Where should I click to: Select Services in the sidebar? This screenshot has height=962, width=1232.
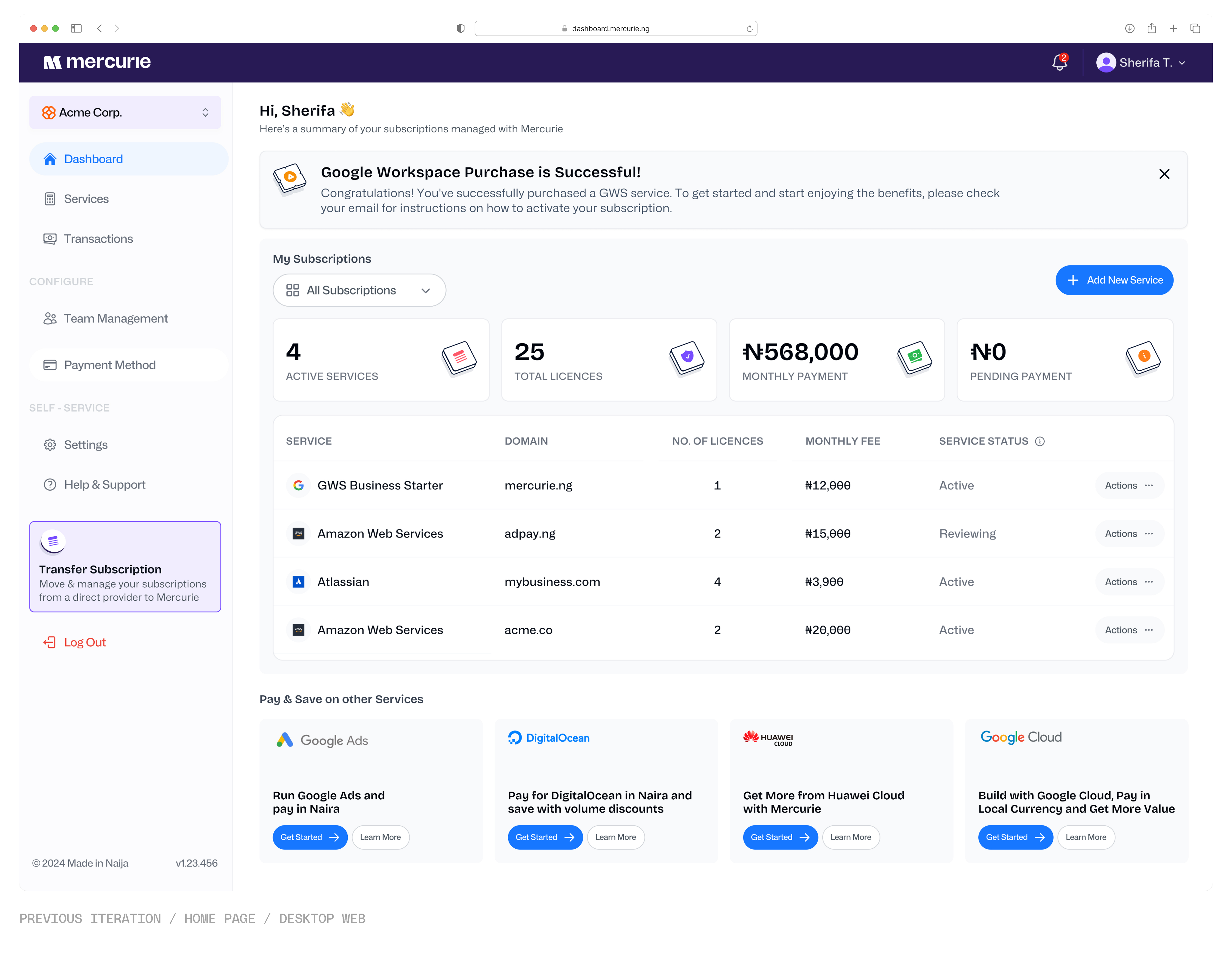click(86, 198)
